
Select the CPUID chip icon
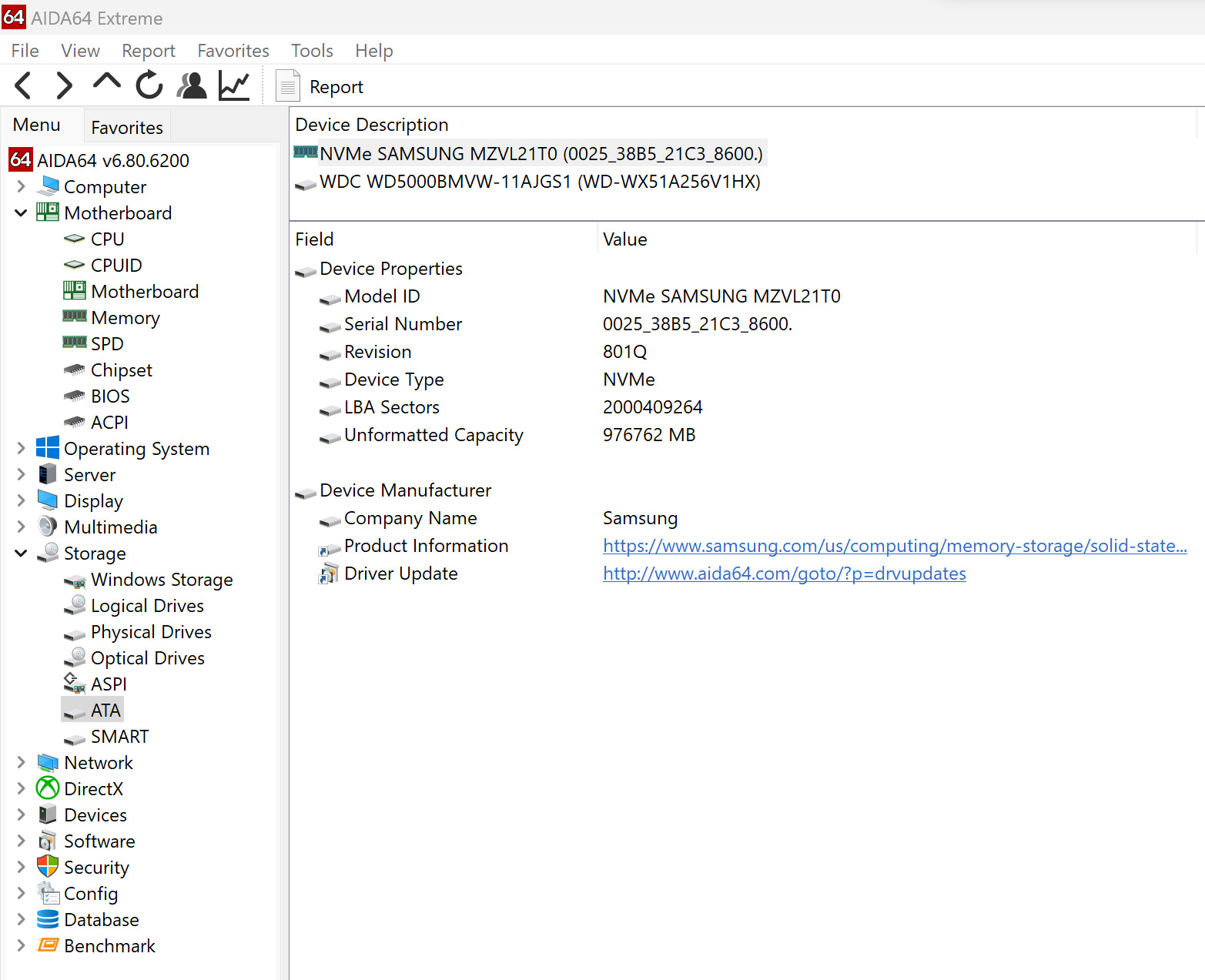pos(75,266)
